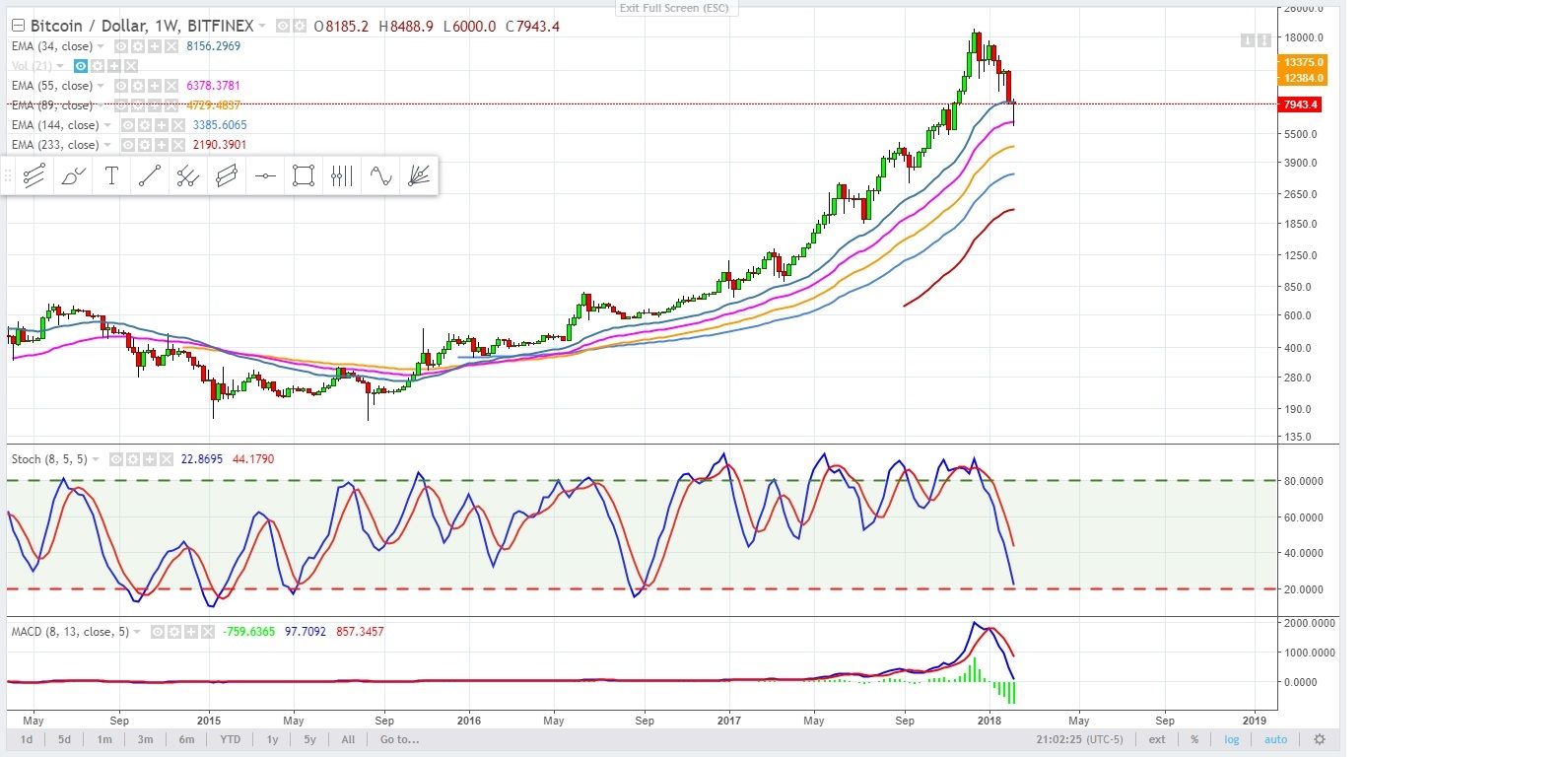
Task: Select the Pitchfork drawing tool
Action: pos(34,176)
